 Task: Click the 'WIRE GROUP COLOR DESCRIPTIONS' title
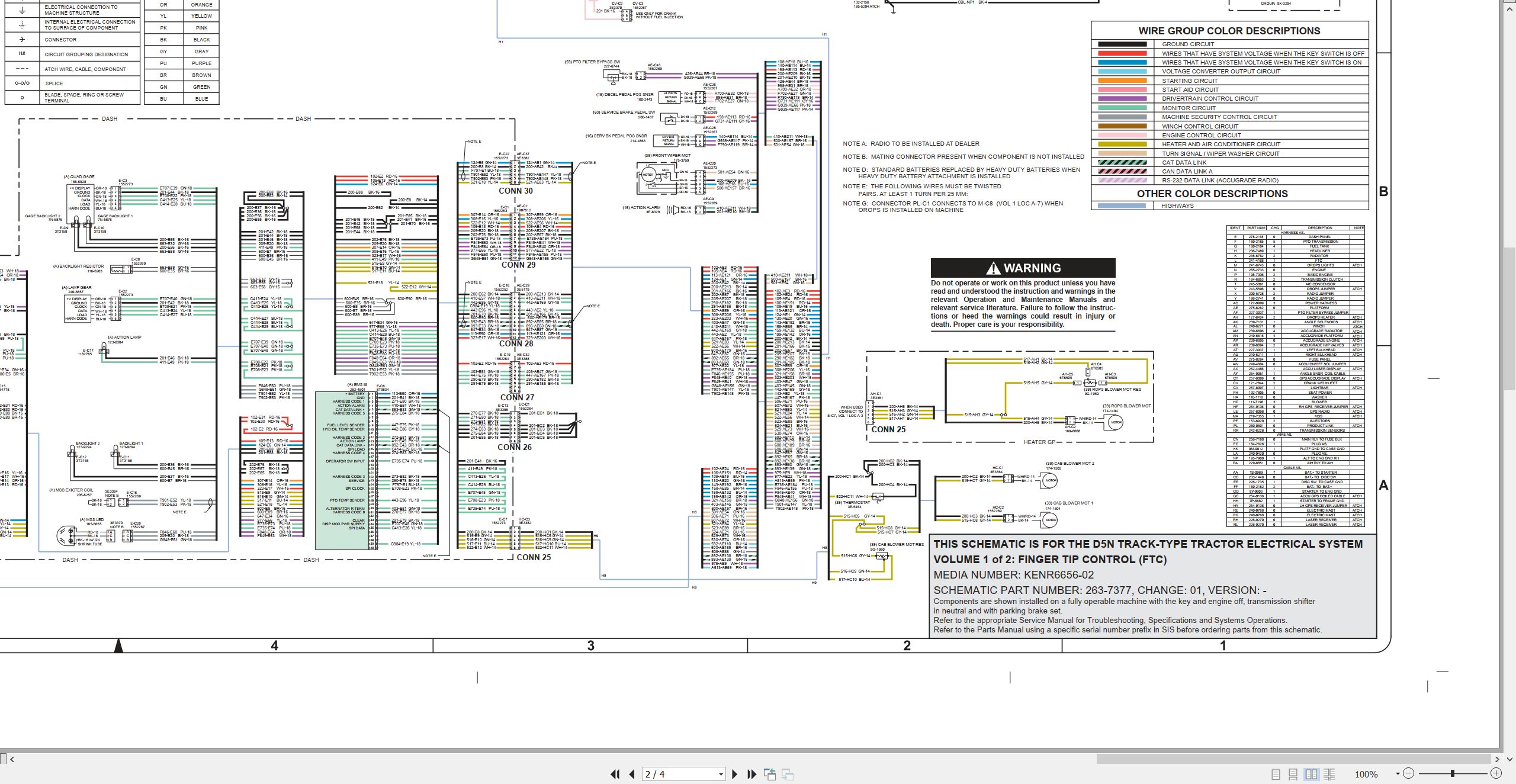coord(1229,31)
